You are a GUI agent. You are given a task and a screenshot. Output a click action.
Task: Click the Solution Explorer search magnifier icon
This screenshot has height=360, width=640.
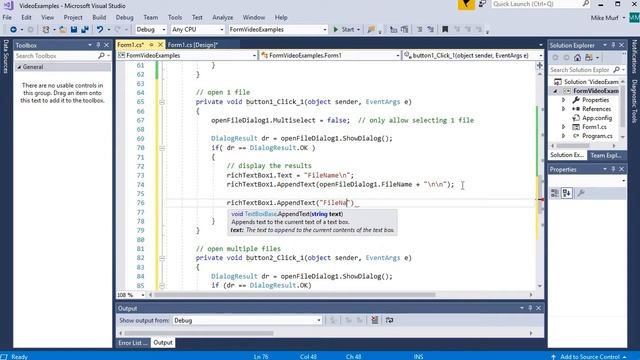616,70
